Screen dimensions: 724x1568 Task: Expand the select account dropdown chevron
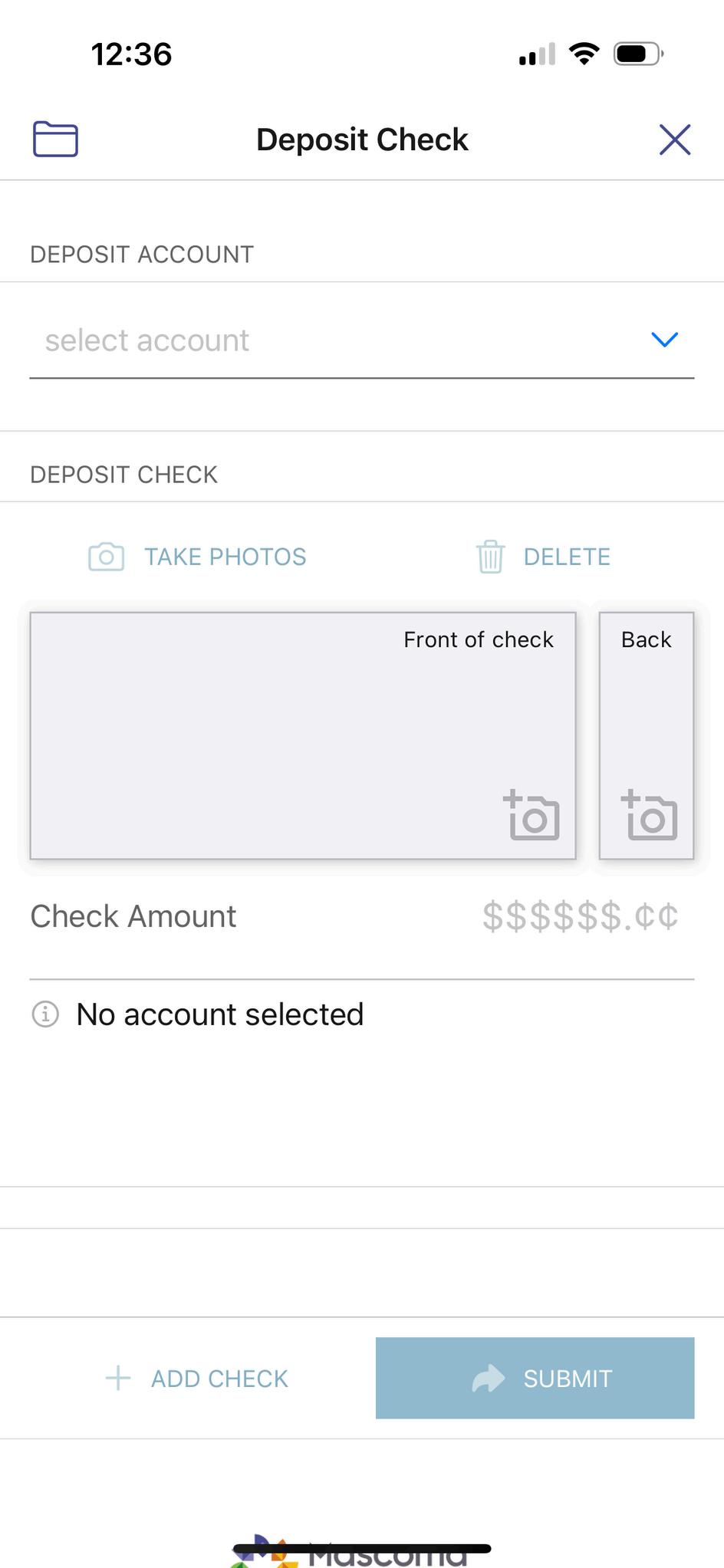(664, 340)
